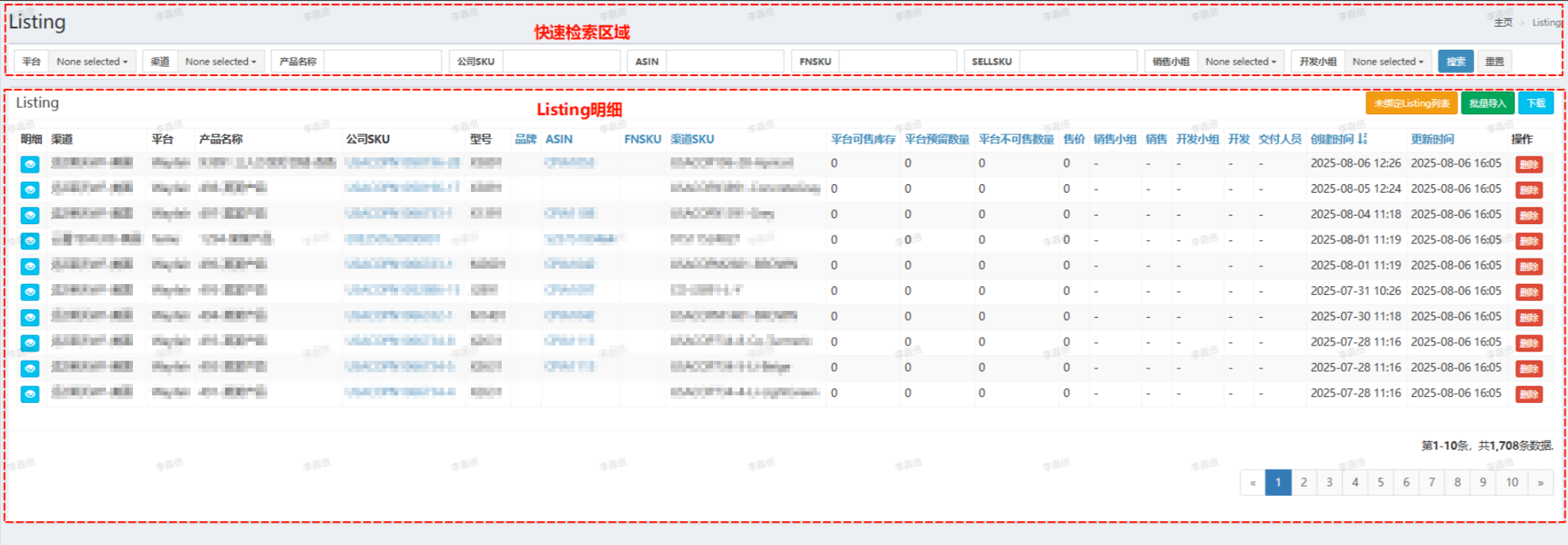Click the 下载 download button
Image resolution: width=1568 pixels, height=545 pixels.
[1536, 103]
